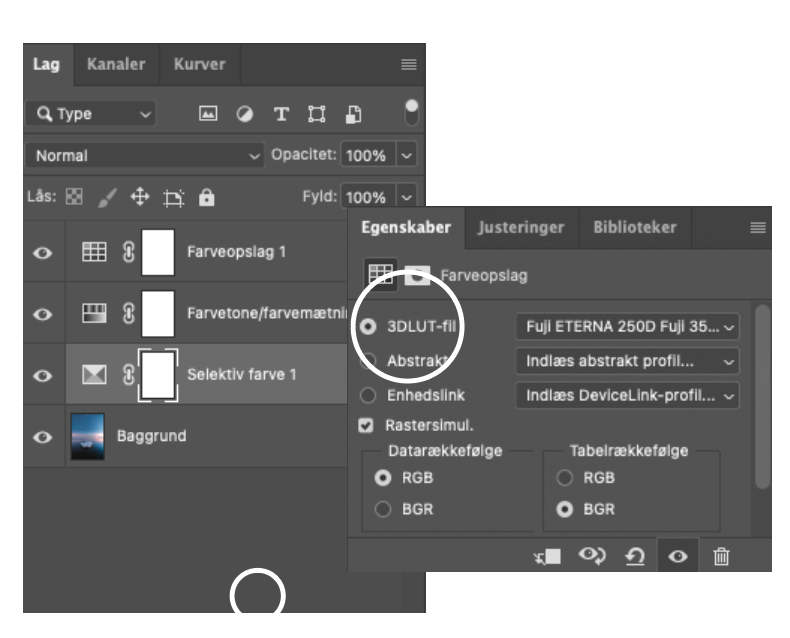The image size is (790, 638).
Task: Click Farveopslag grid icon in Egenskaber
Action: coord(380,275)
